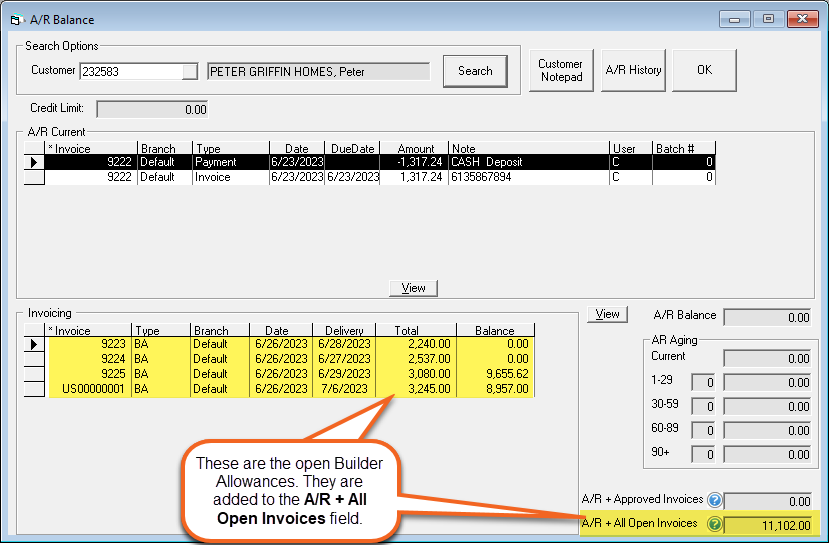Click the A/R Balance value field
This screenshot has height=545, width=829.
click(767, 317)
